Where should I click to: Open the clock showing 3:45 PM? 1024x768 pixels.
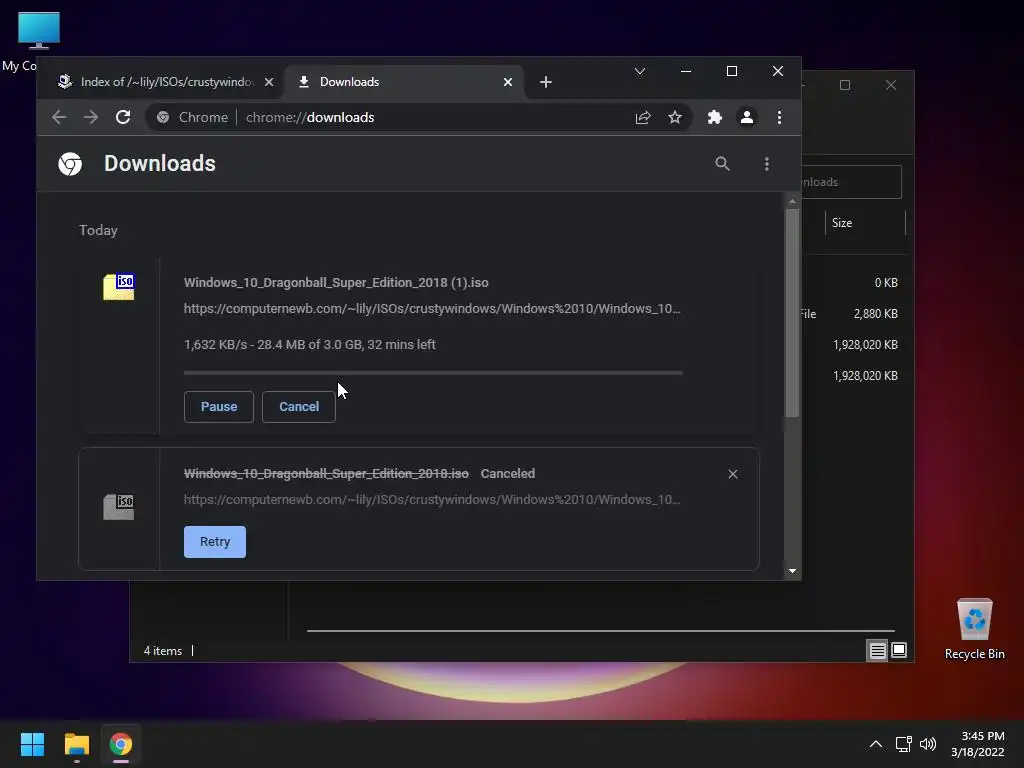(978, 744)
